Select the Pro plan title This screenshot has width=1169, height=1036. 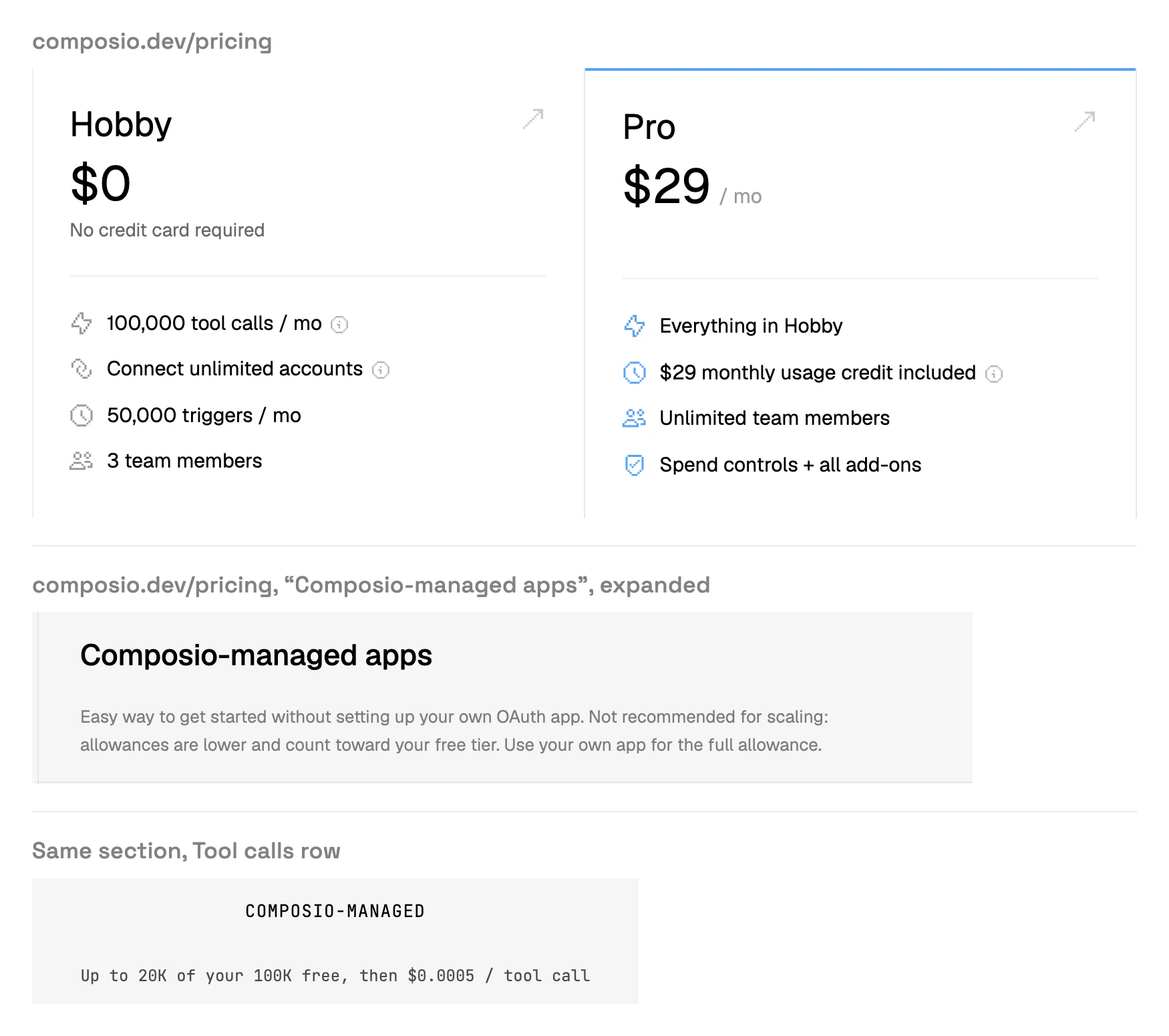pyautogui.click(x=649, y=128)
